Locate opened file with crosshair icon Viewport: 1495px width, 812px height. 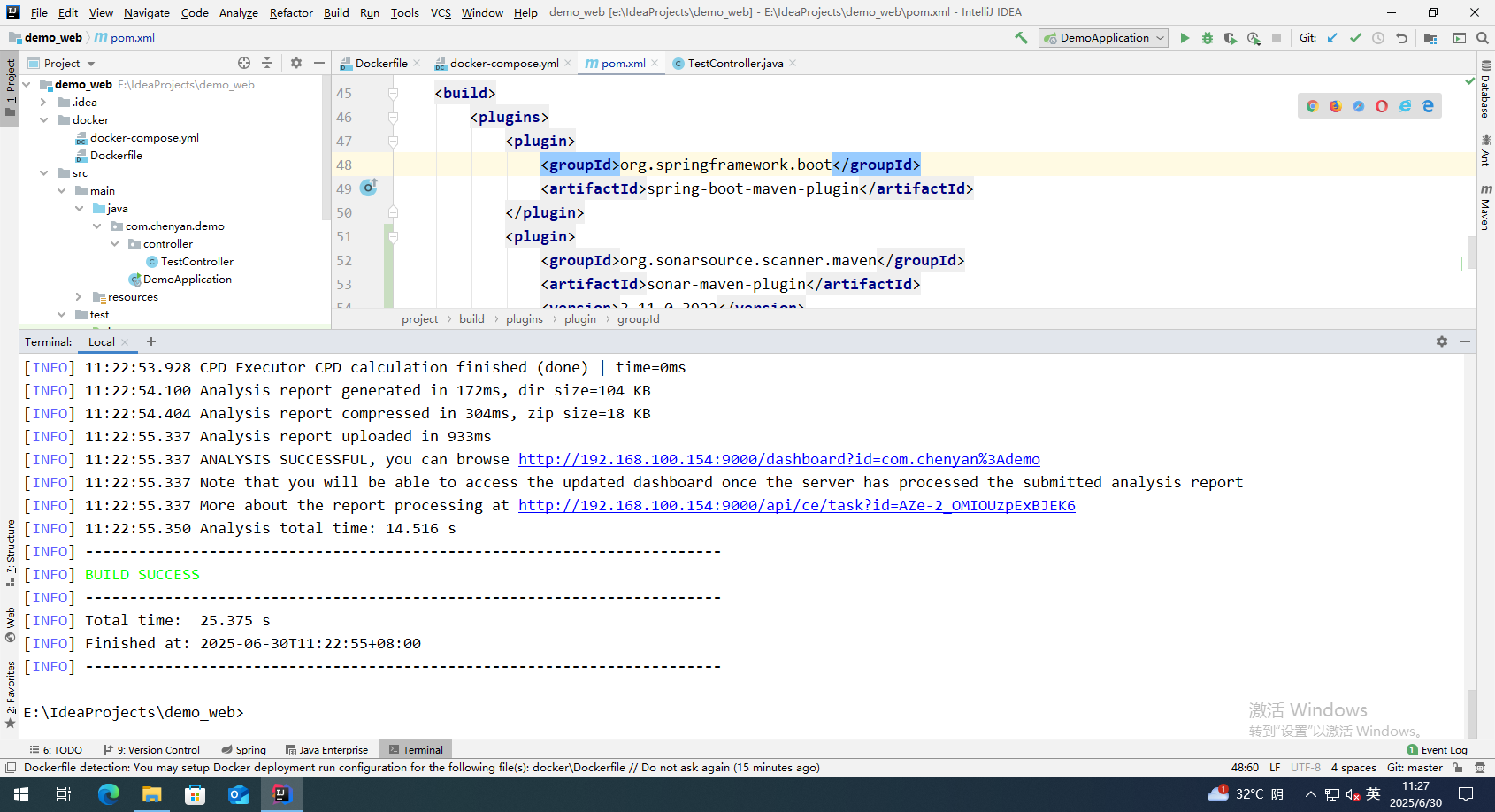tap(244, 63)
